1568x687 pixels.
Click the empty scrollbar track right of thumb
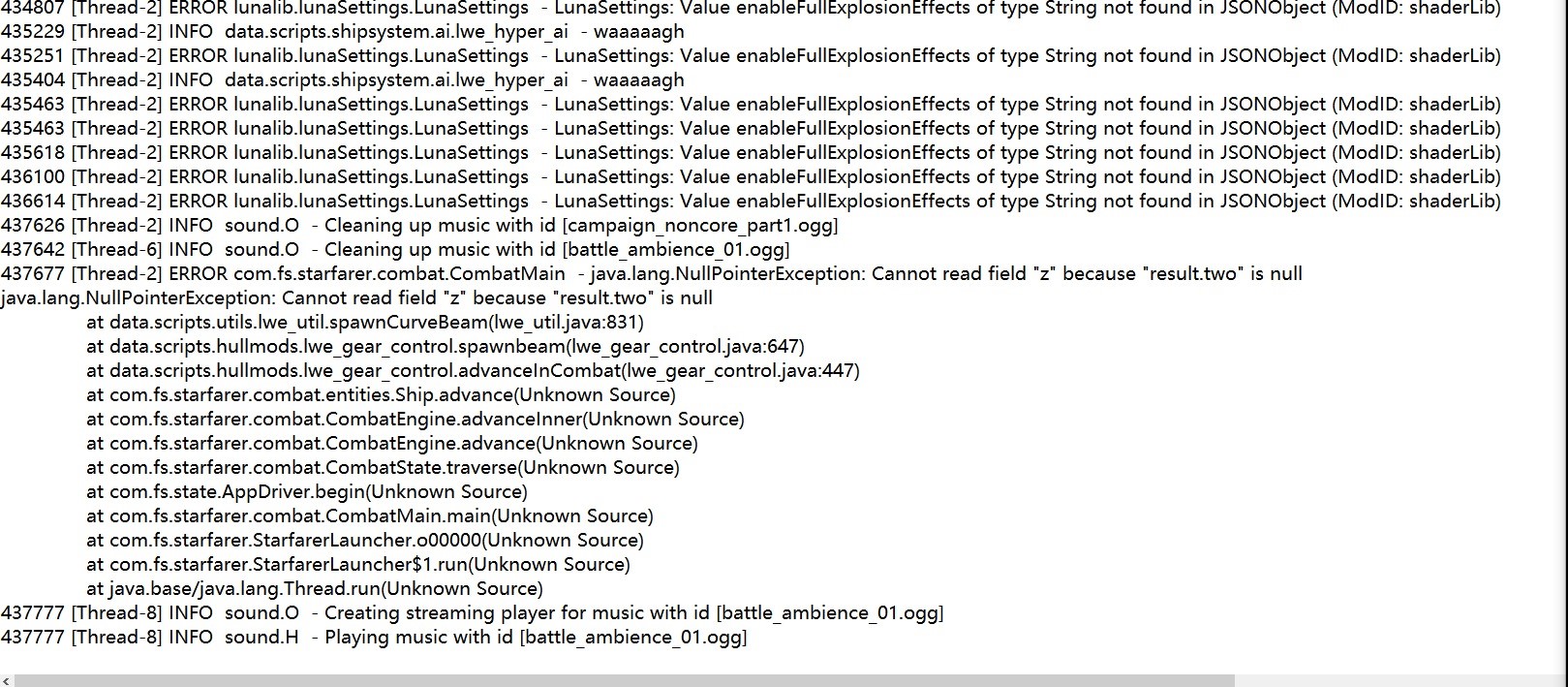1395,681
